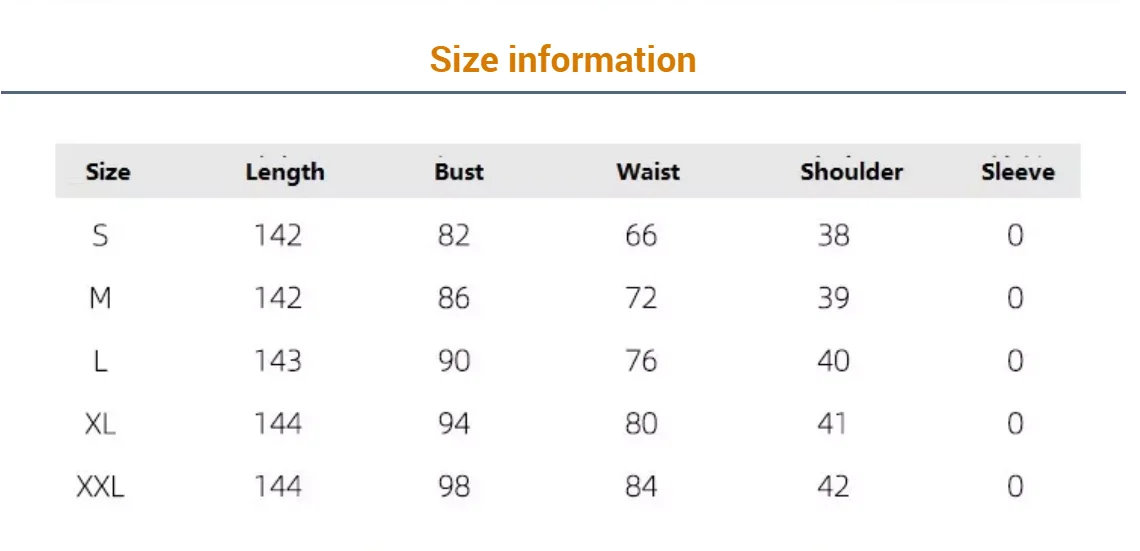Select the M size row label
Viewport: 1140px width, 551px height.
pyautogui.click(x=100, y=298)
